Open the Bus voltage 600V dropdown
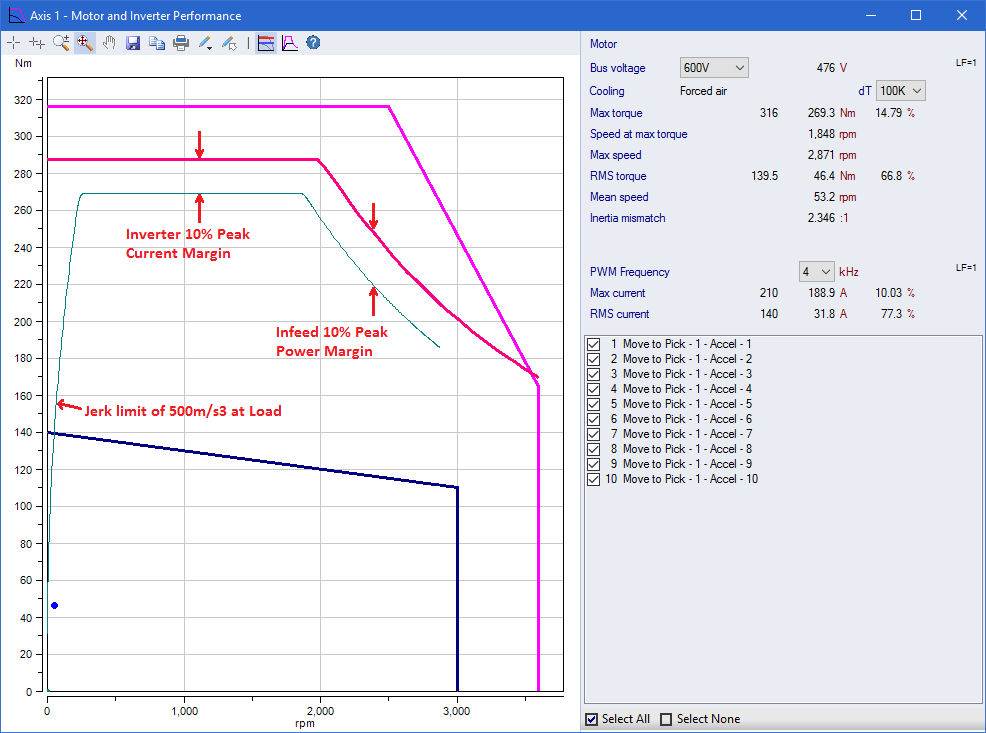Screen dimensions: 986x733 (x=714, y=68)
